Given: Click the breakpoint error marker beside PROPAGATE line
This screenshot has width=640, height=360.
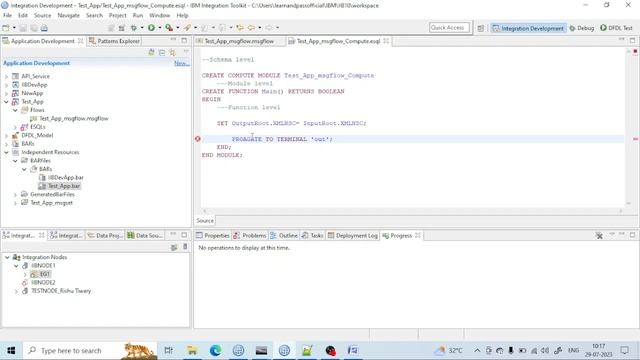Looking at the screenshot, I should point(198,139).
